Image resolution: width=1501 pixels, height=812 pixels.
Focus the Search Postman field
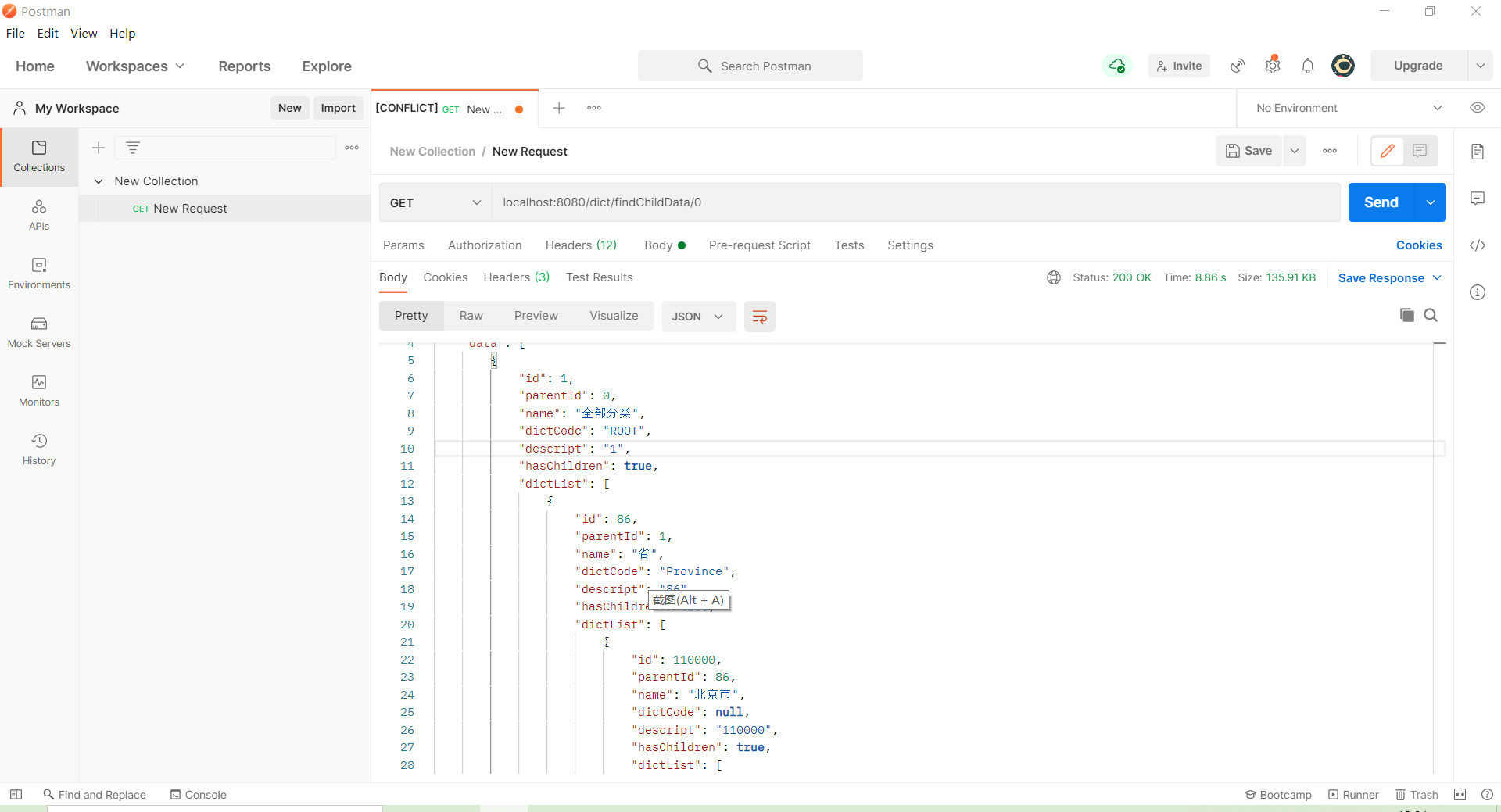click(750, 66)
